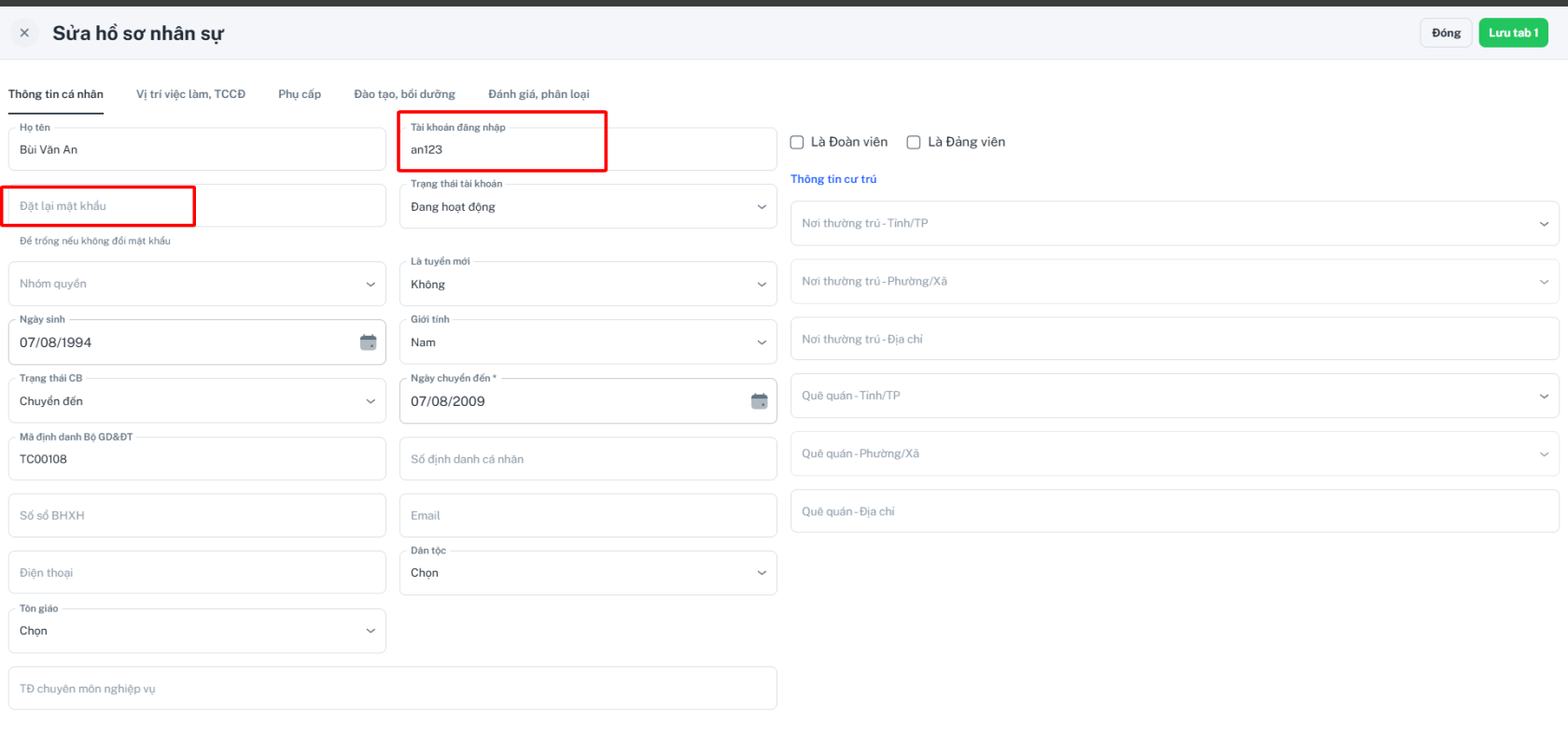Go to the Phụ cấp tab
The image size is (1568, 740).
[x=300, y=94]
